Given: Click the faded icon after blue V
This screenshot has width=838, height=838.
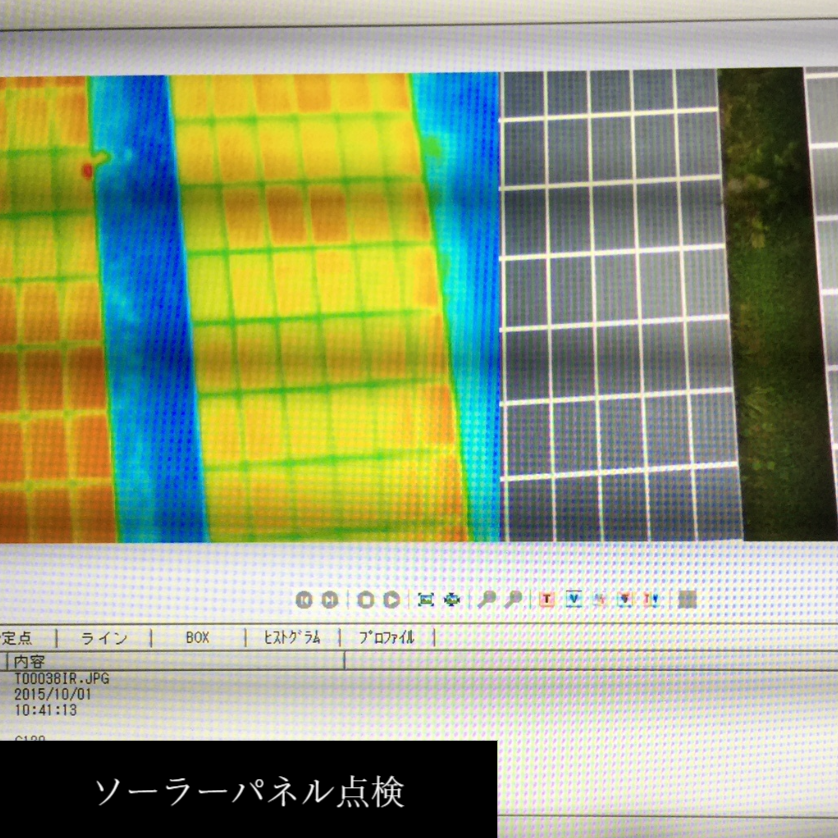Looking at the screenshot, I should point(600,599).
